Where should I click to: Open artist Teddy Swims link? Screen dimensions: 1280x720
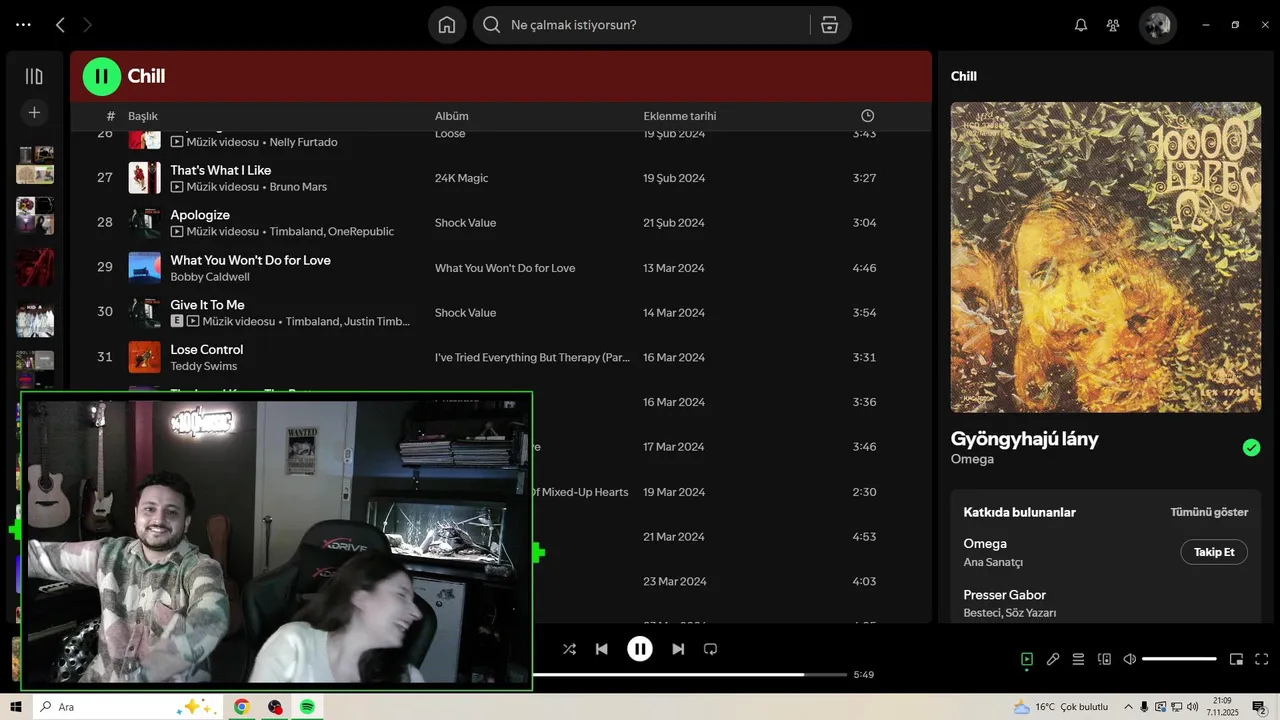pyautogui.click(x=204, y=367)
